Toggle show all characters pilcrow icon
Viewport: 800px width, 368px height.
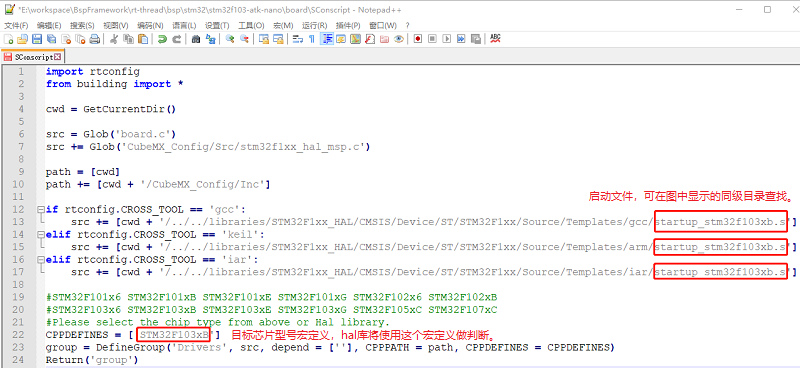[312, 39]
